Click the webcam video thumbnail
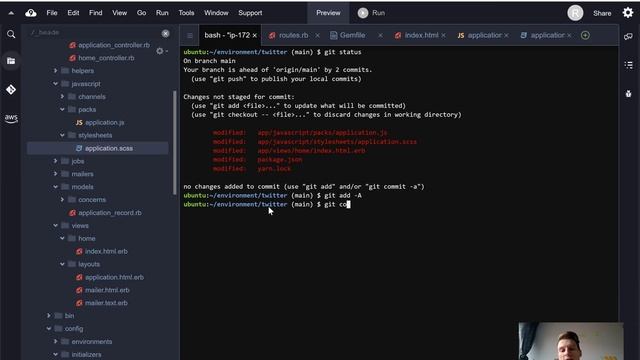Image resolution: width=640 pixels, height=360 pixels. (x=571, y=341)
